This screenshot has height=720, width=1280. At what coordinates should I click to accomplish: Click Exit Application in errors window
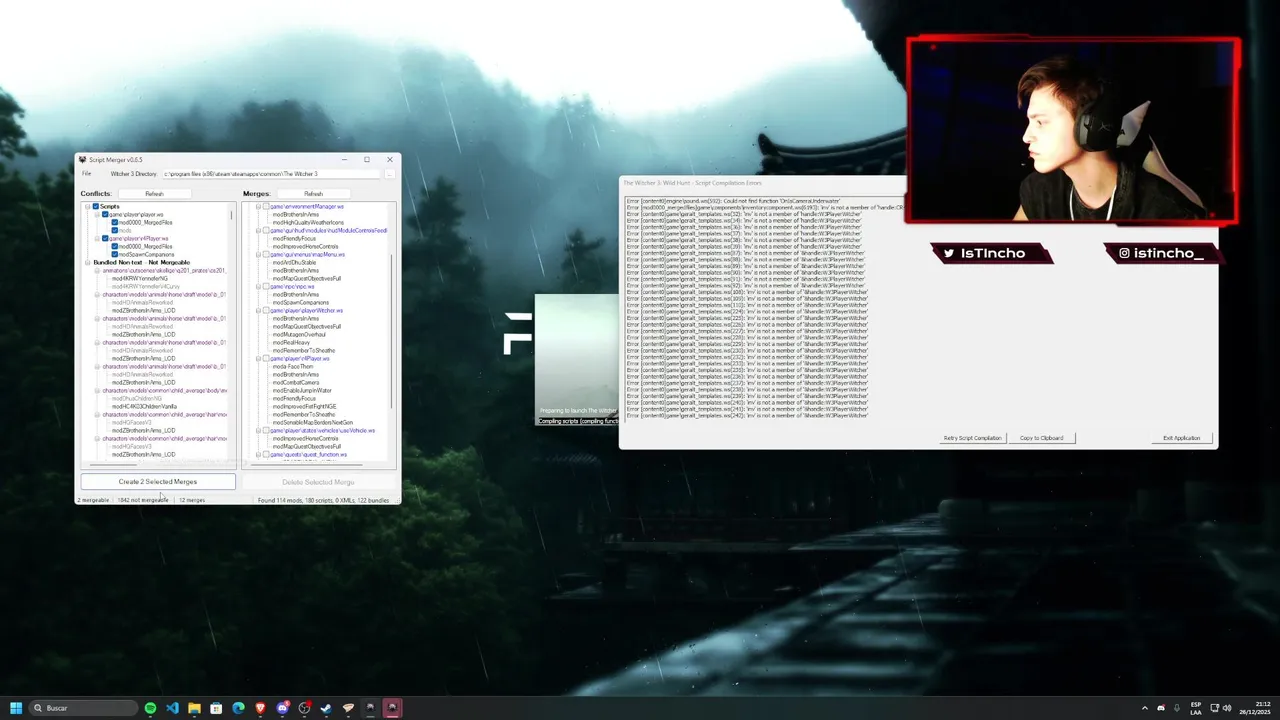coord(1181,438)
